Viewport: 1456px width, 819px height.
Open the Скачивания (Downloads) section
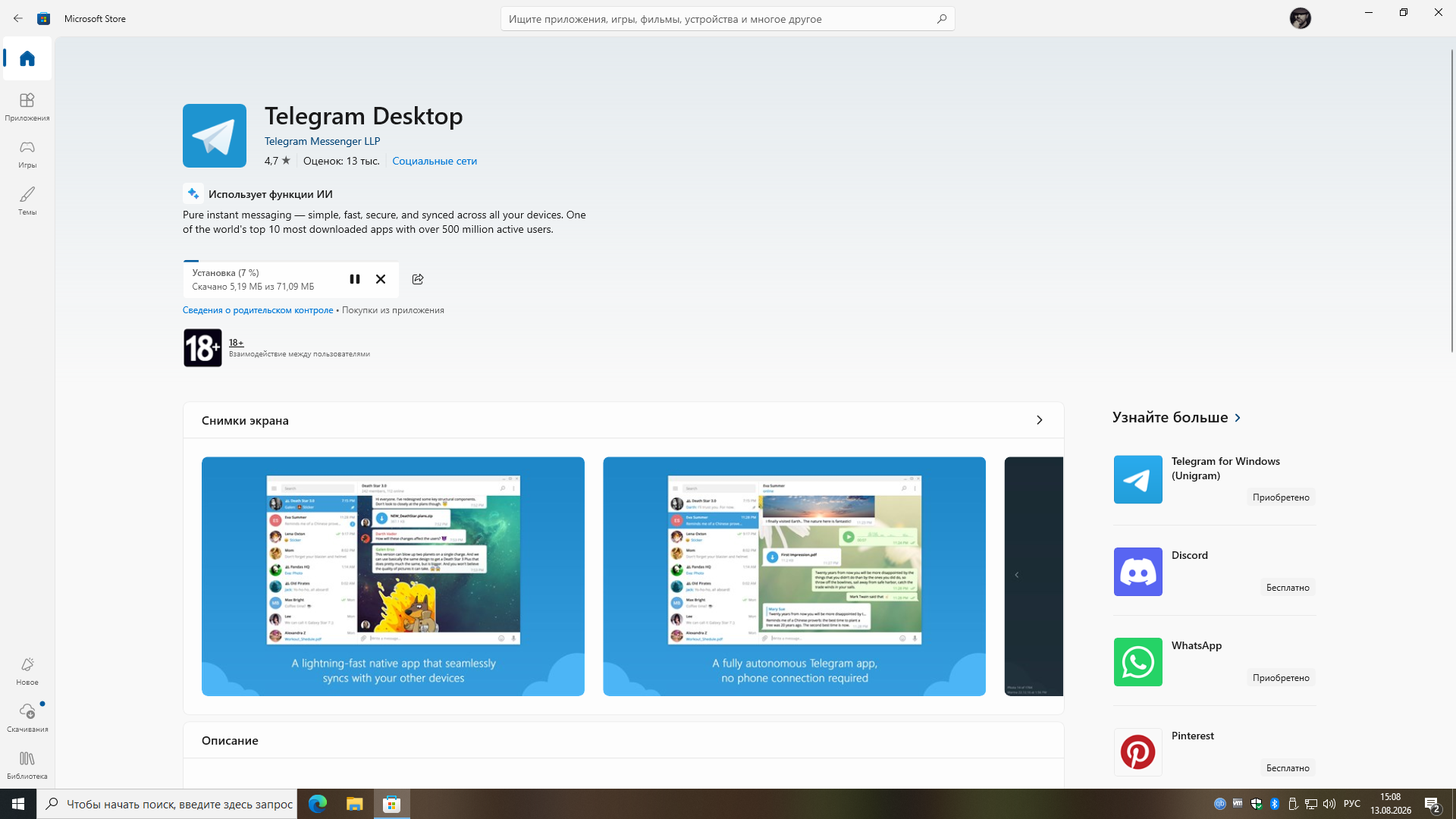pos(27,718)
